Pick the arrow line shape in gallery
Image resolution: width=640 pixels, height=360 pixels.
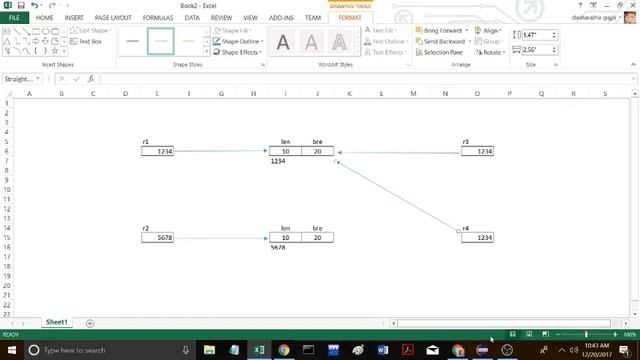(26, 31)
